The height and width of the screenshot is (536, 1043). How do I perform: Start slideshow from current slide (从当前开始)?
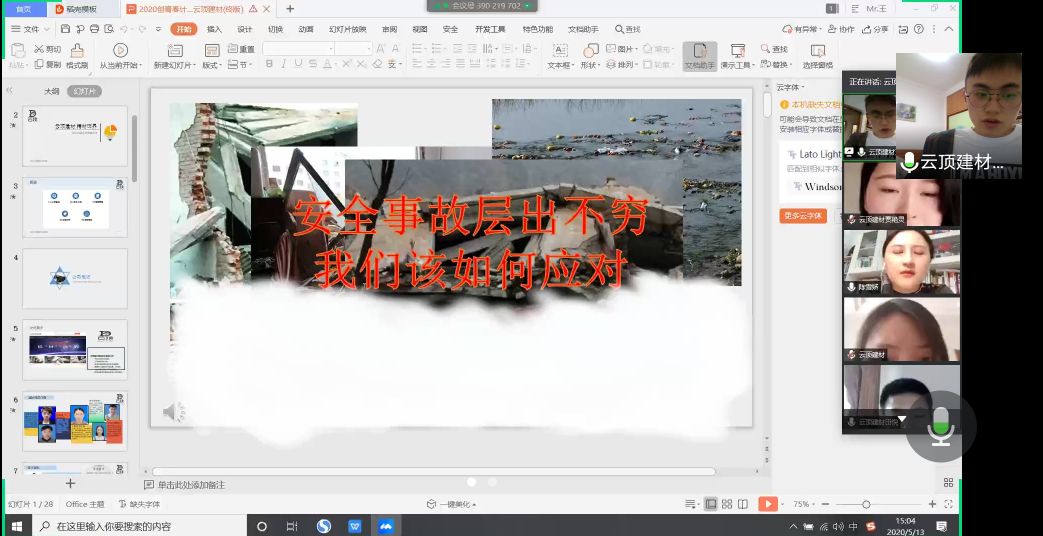click(120, 51)
